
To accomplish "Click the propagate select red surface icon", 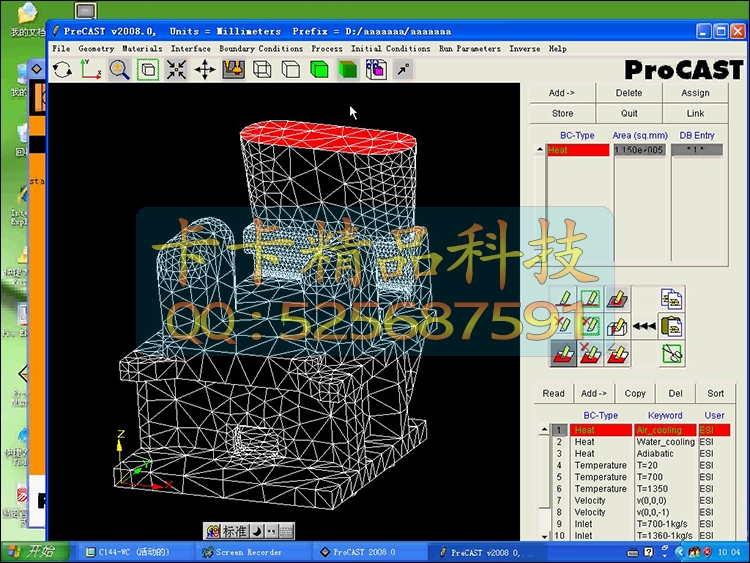I will coord(563,354).
